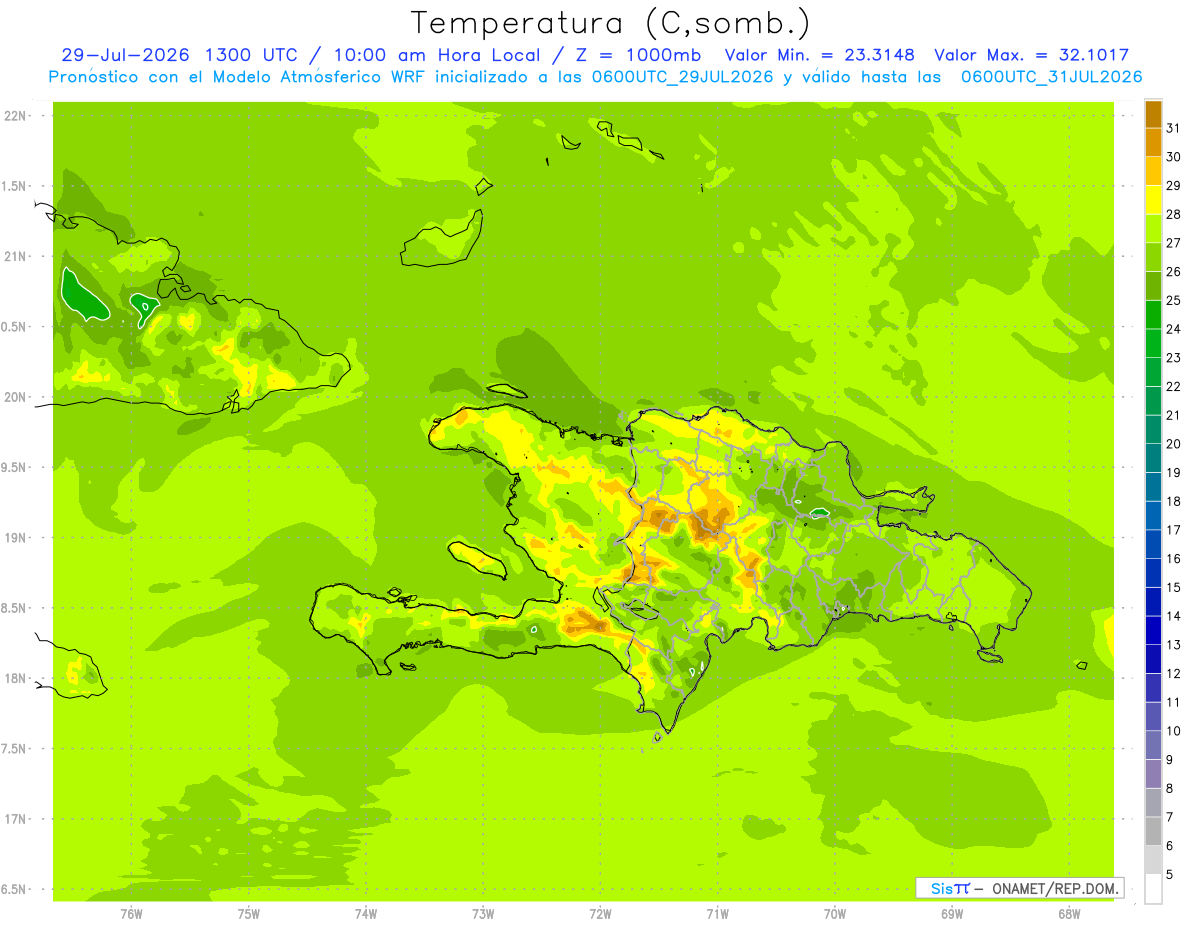
Task: Click the '75W' longitude axis label
Action: coord(248,914)
